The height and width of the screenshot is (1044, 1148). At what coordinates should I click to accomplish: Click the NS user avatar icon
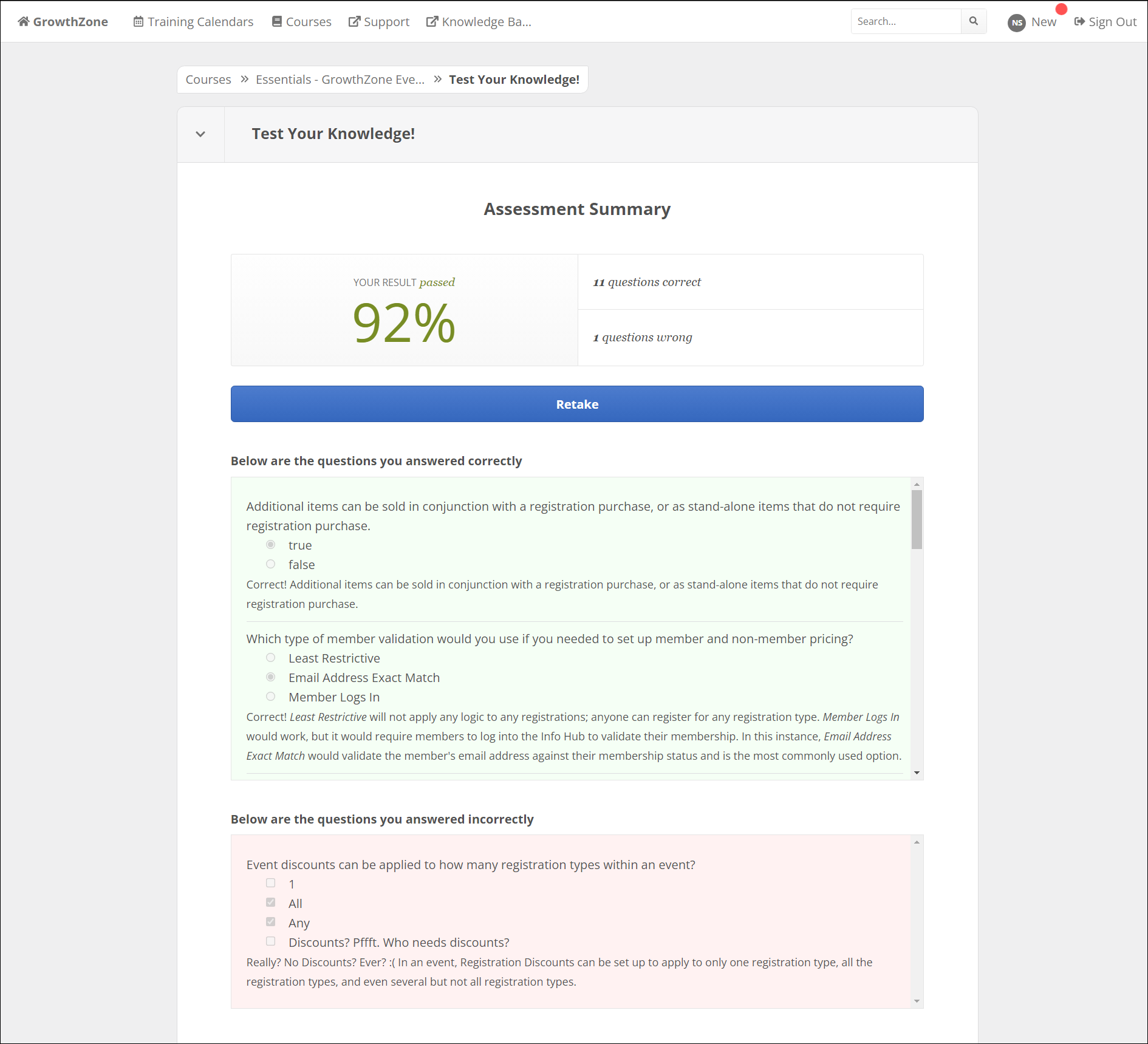[1016, 22]
